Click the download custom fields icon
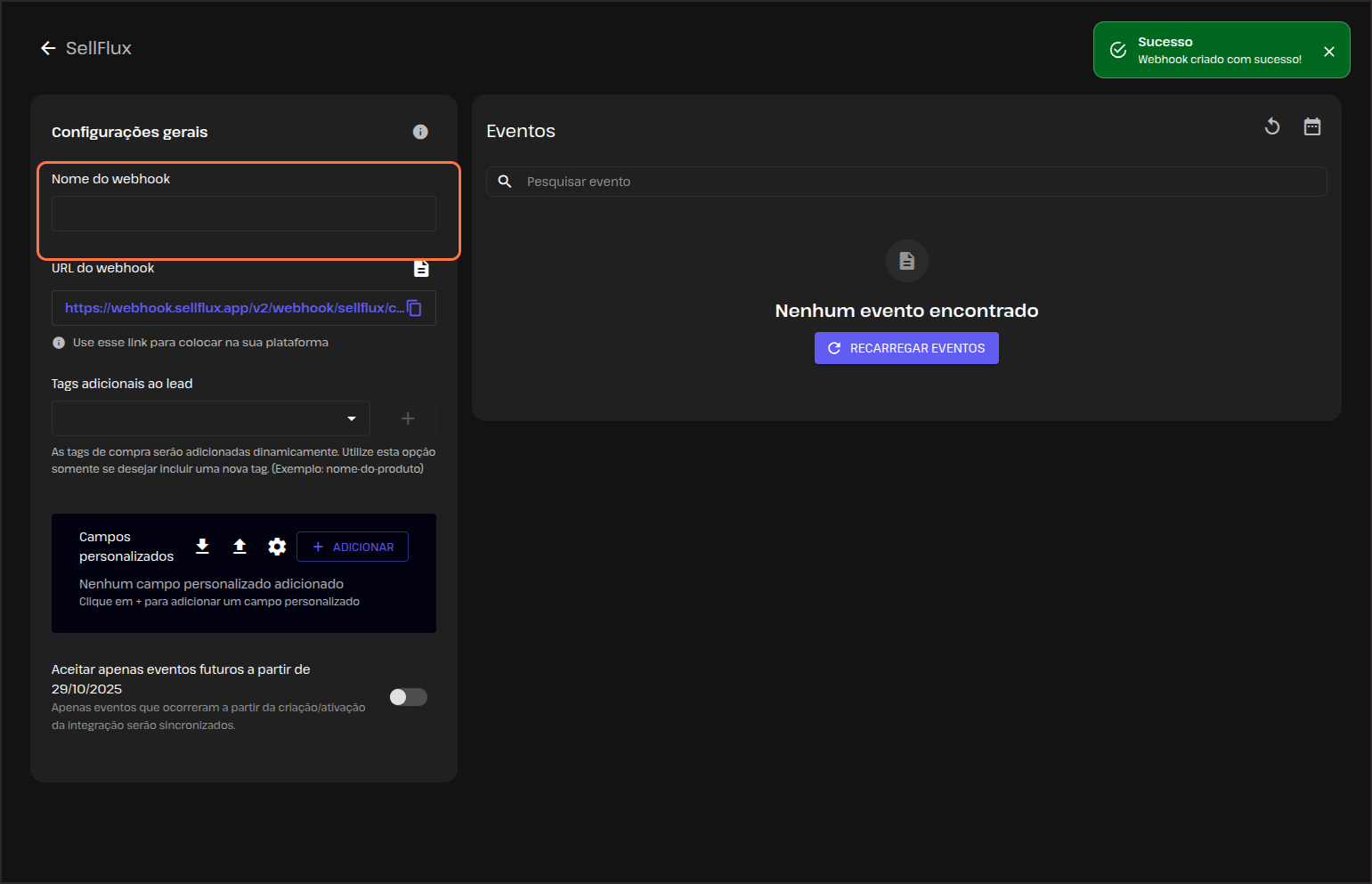1372x884 pixels. pyautogui.click(x=202, y=547)
